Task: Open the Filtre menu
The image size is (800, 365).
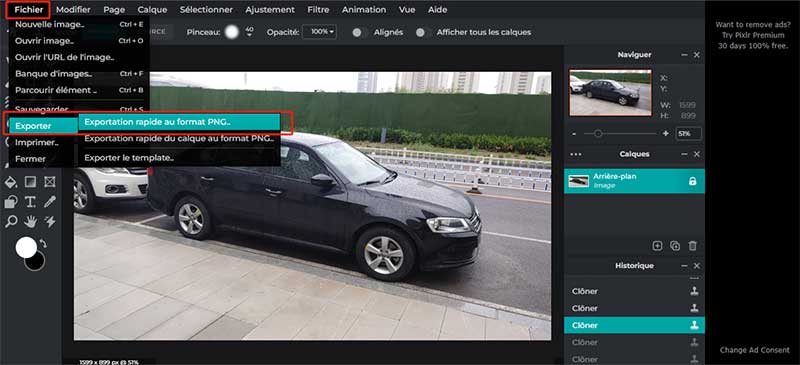Action: click(x=318, y=10)
